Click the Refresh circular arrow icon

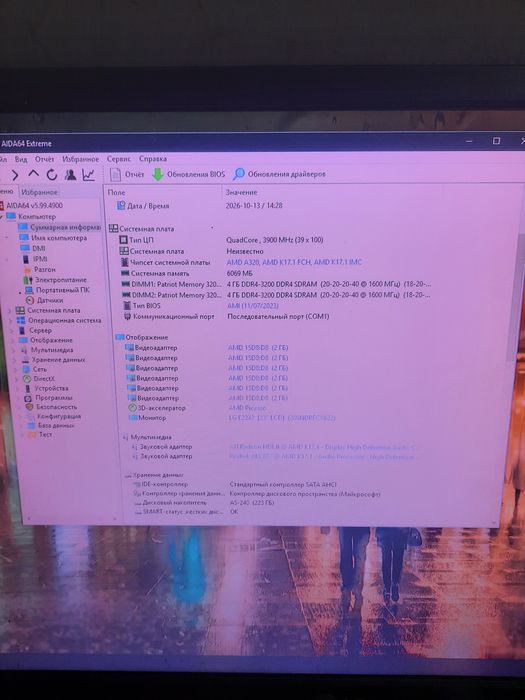(52, 175)
